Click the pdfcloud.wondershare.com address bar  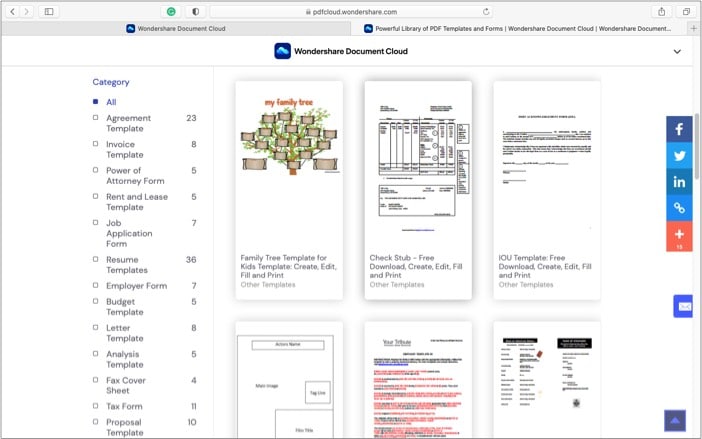(352, 12)
